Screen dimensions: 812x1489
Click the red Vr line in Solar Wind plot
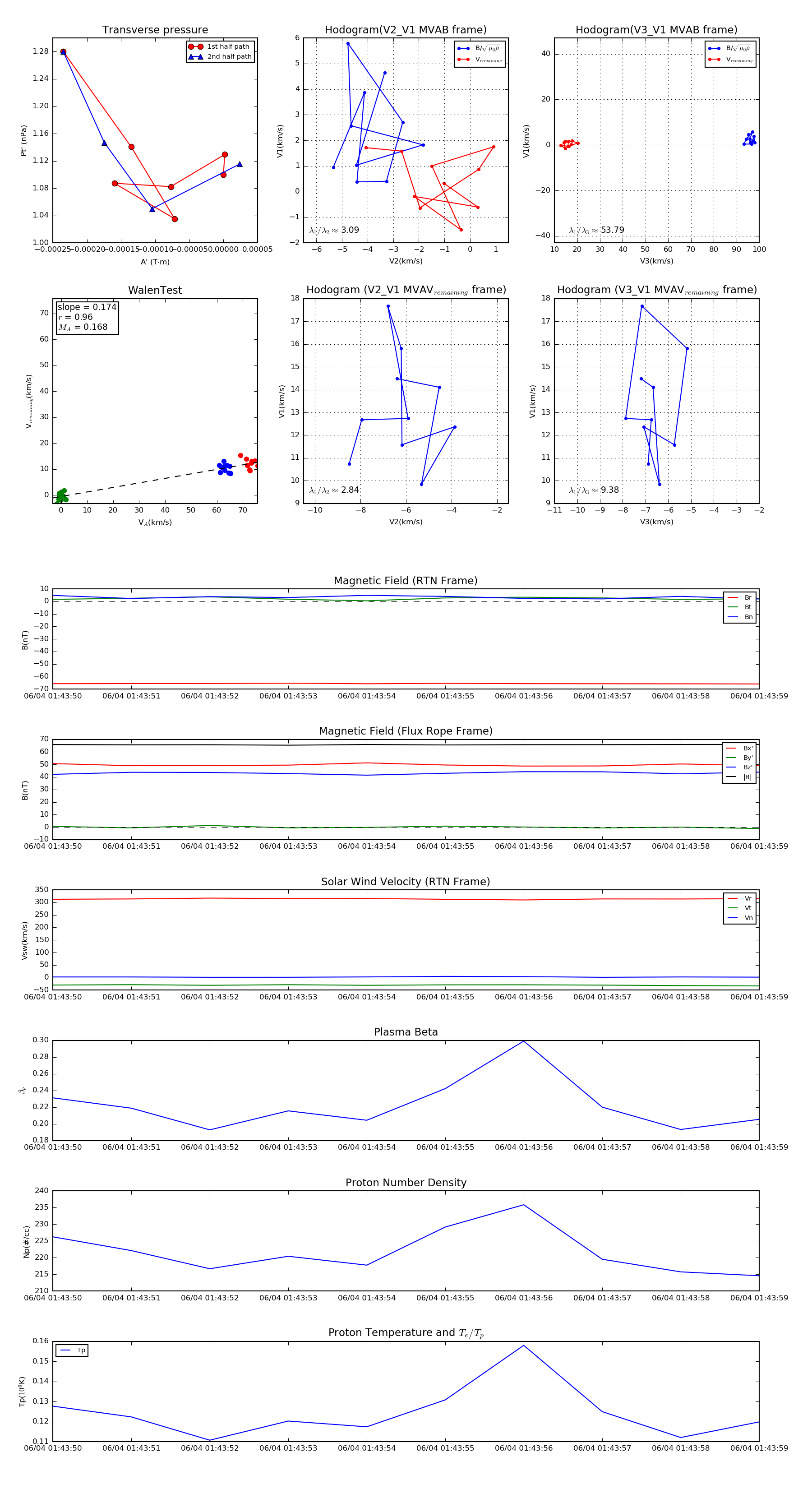[406, 899]
